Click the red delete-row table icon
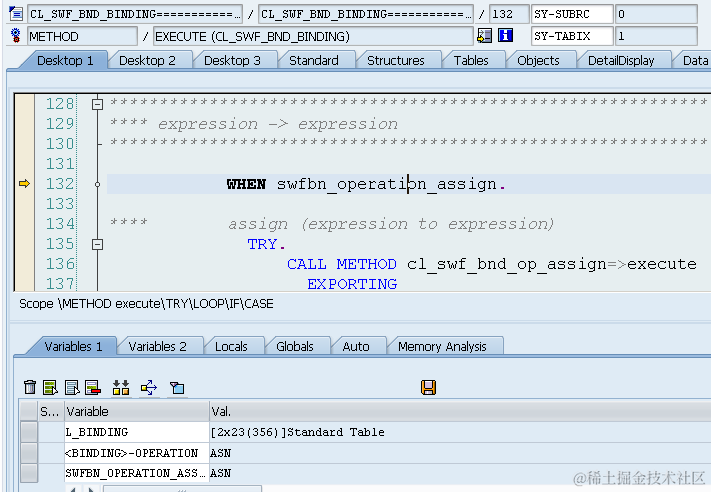The height and width of the screenshot is (492, 711). tap(93, 387)
